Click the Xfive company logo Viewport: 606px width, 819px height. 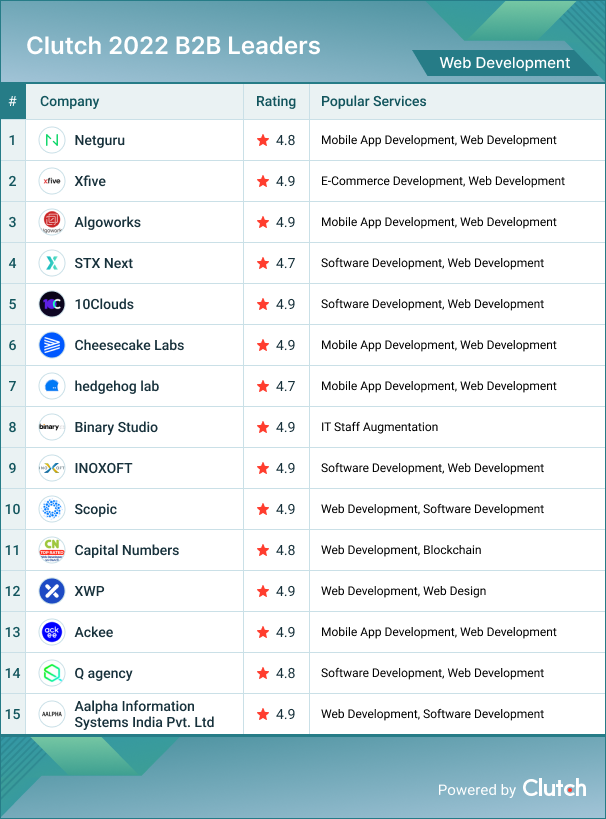tap(52, 181)
